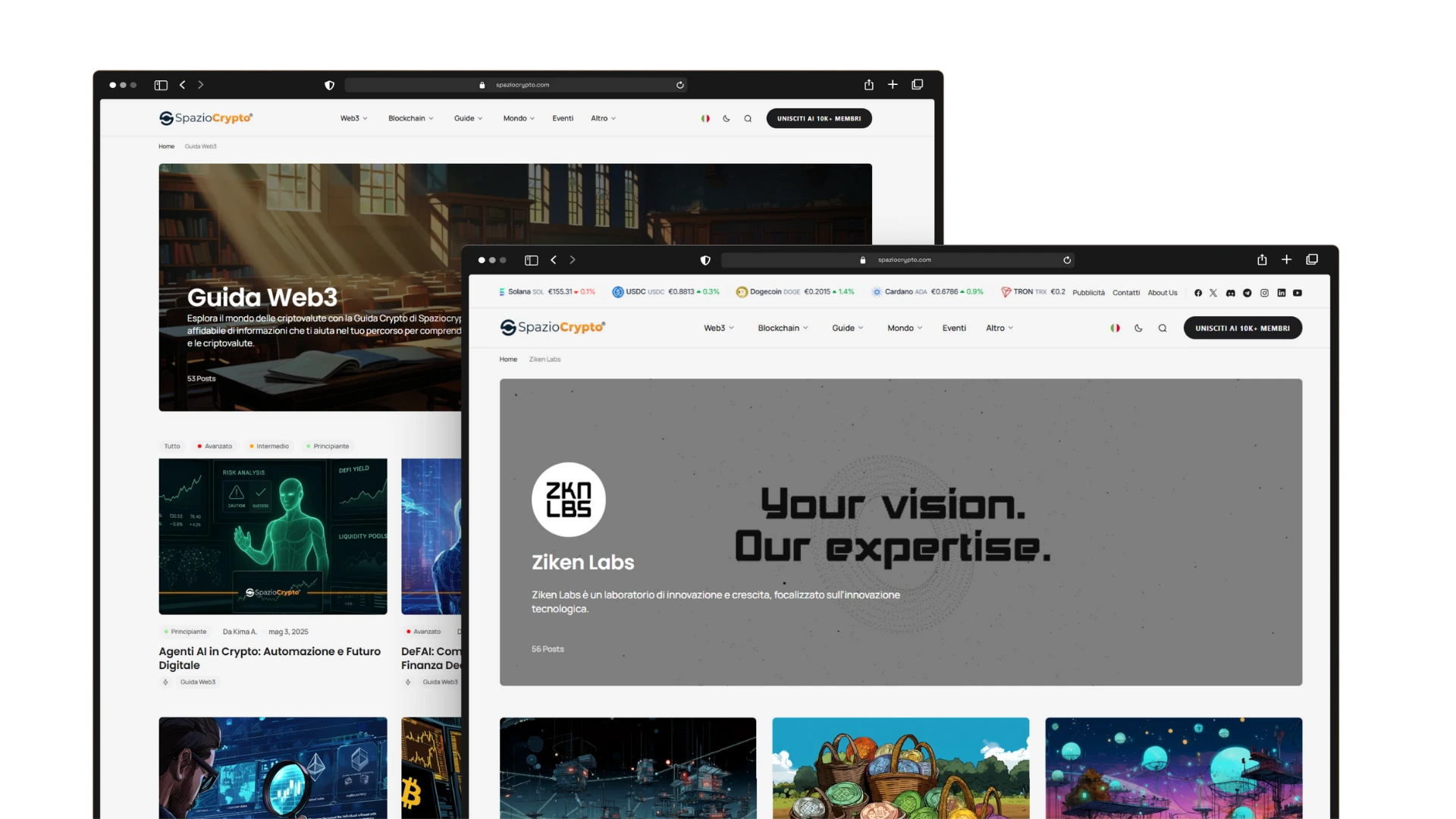Open Guide dropdown in back window

pyautogui.click(x=468, y=118)
